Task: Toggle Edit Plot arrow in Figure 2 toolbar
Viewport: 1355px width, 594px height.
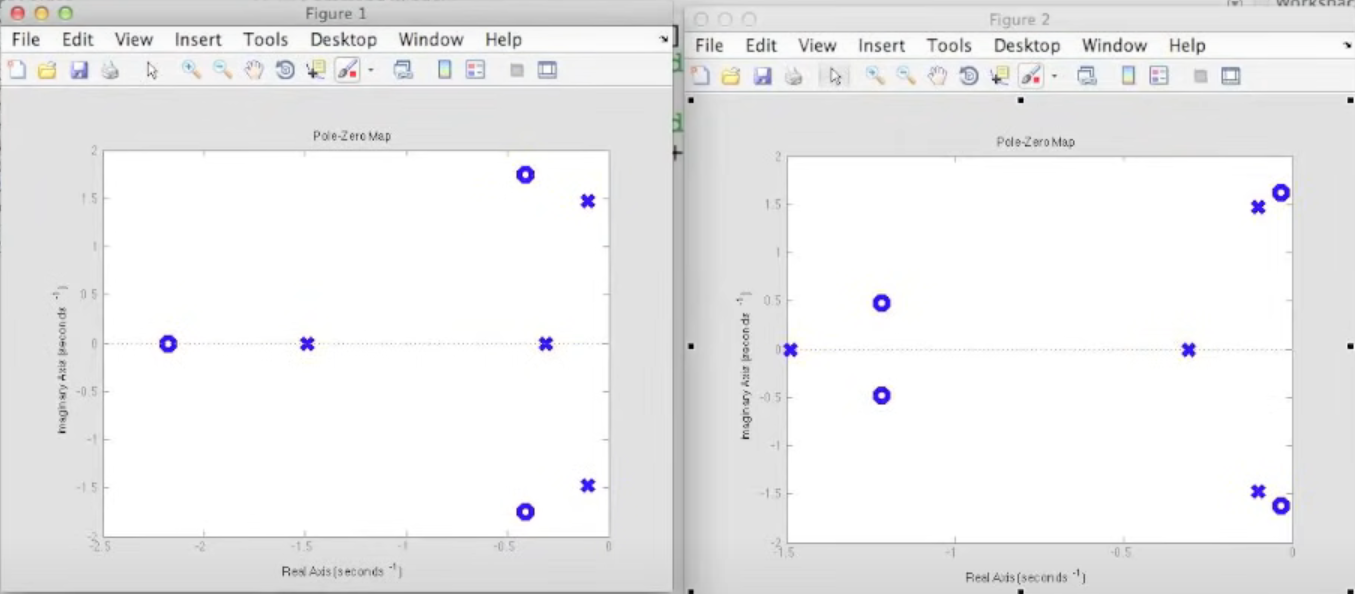Action: (x=836, y=76)
